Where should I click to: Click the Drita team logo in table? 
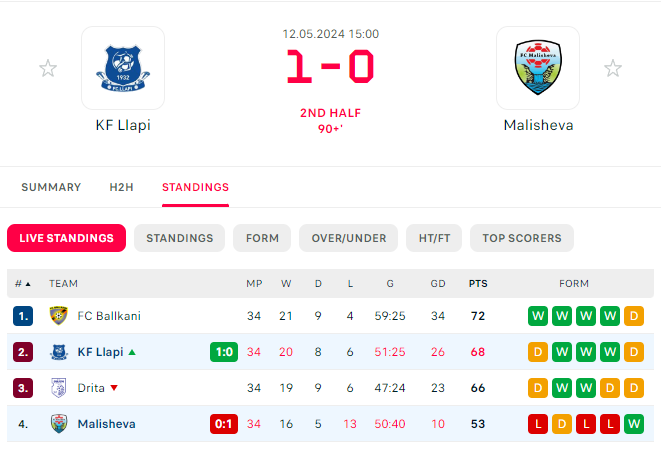[59, 388]
